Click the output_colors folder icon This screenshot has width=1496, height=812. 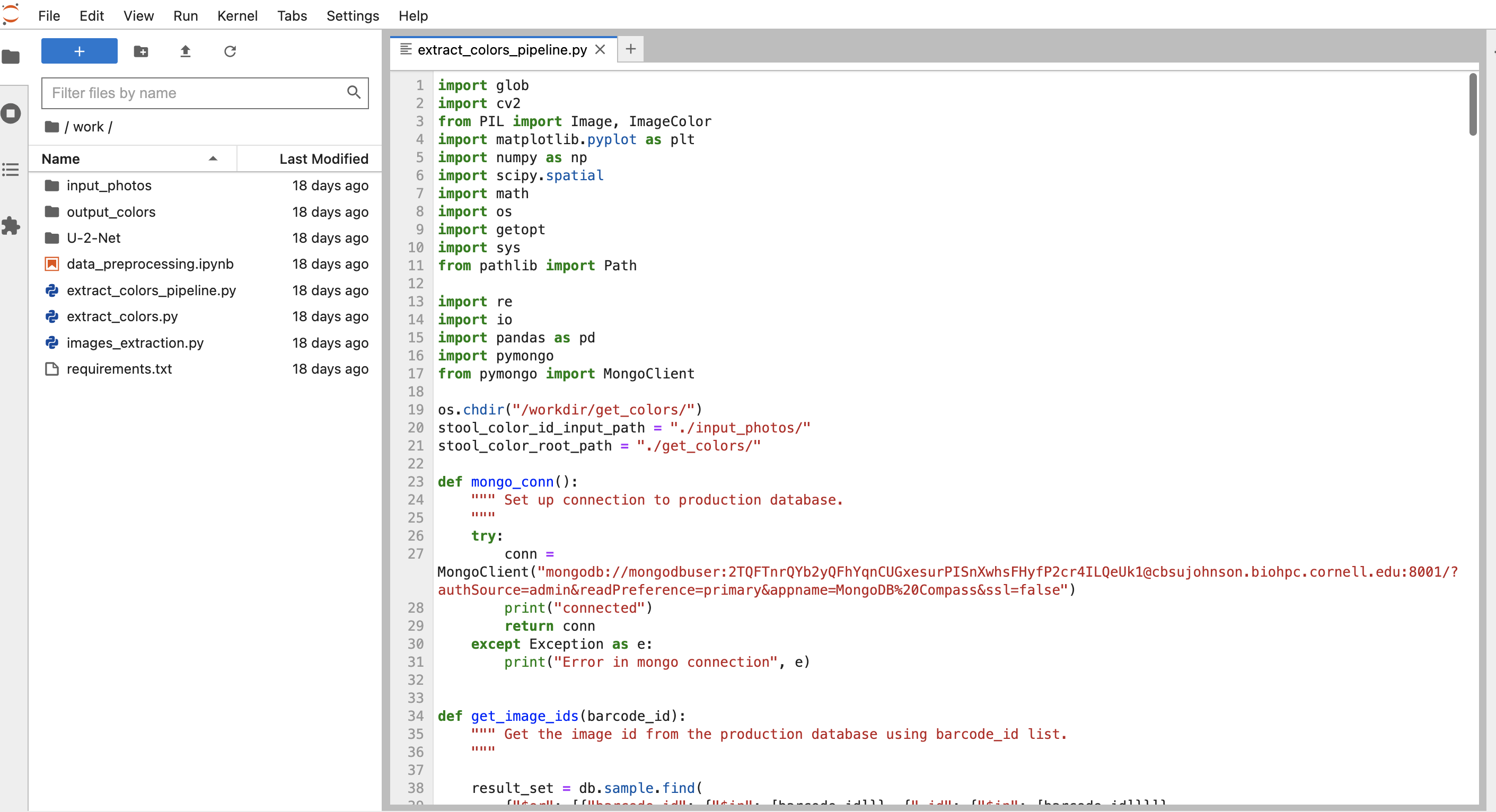(51, 211)
